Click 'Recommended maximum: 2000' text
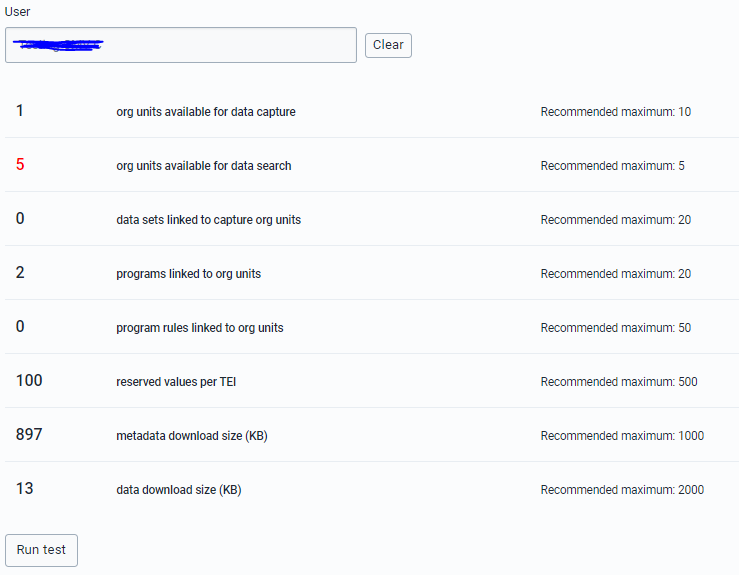The width and height of the screenshot is (739, 575). click(622, 490)
